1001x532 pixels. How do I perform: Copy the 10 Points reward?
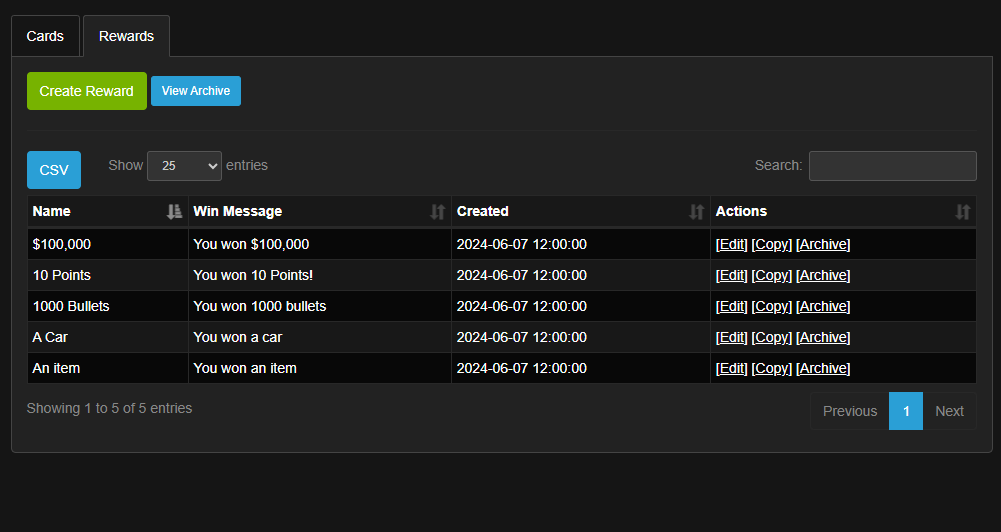[x=771, y=275]
